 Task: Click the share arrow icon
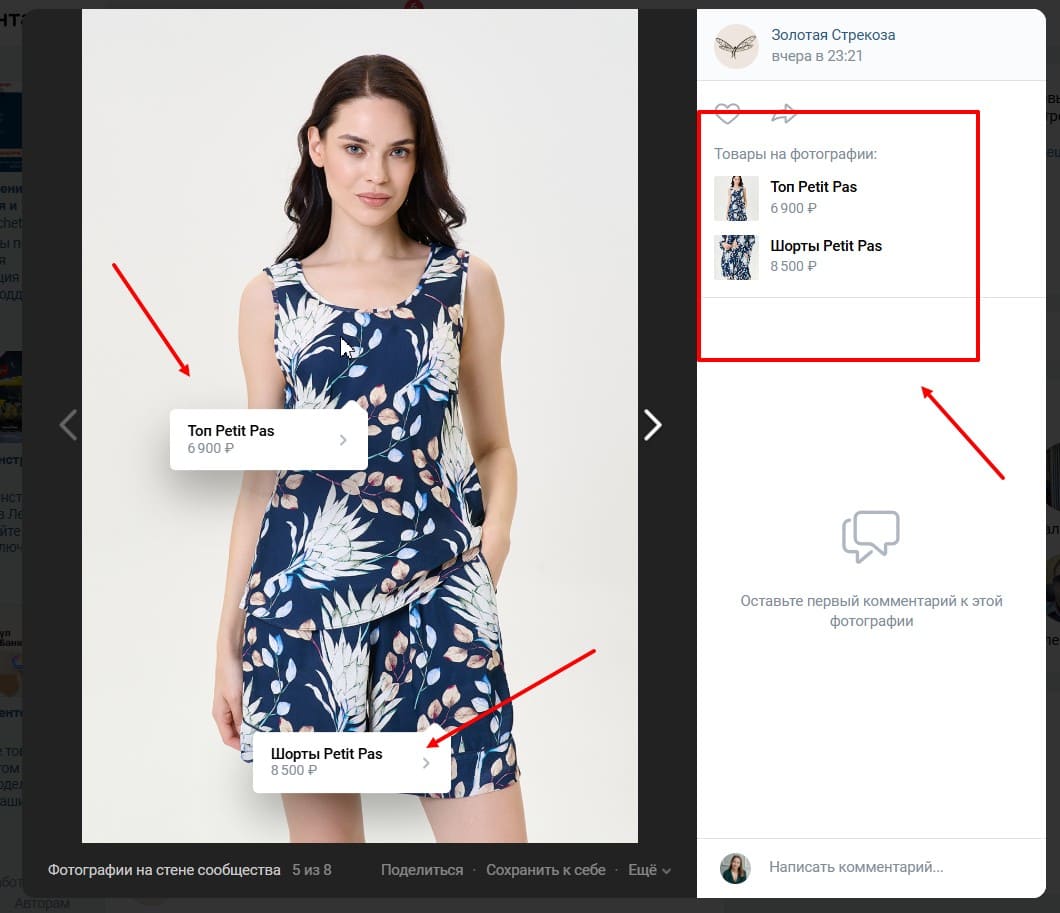tap(784, 114)
